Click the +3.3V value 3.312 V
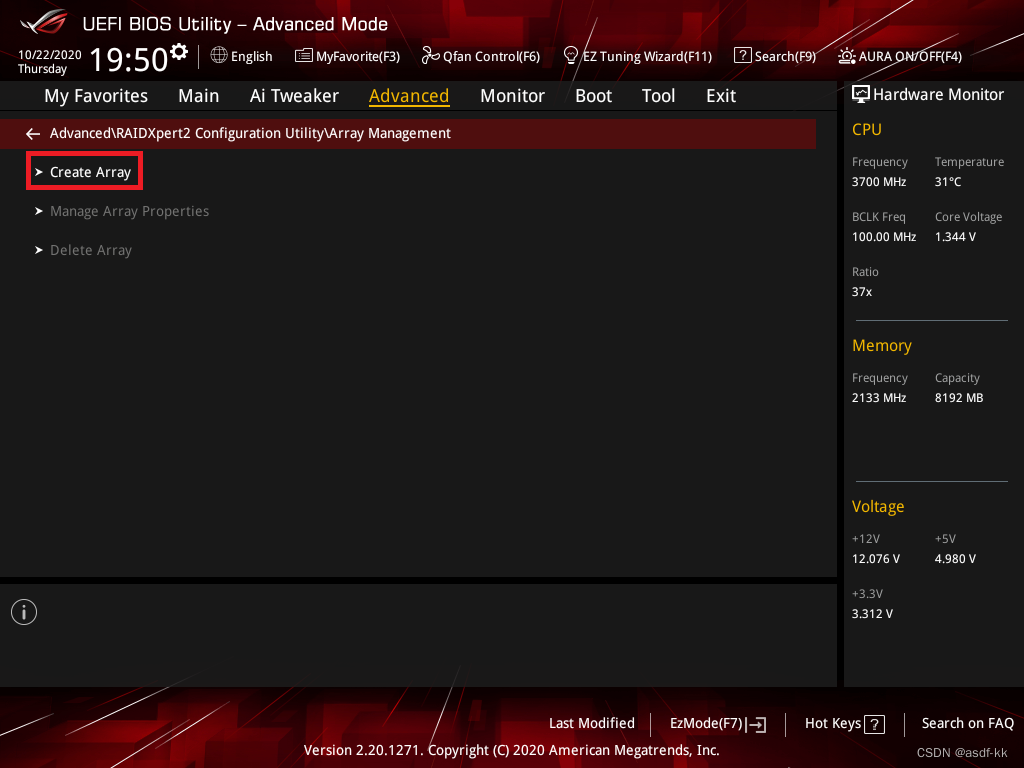Image resolution: width=1024 pixels, height=768 pixels. 872,614
